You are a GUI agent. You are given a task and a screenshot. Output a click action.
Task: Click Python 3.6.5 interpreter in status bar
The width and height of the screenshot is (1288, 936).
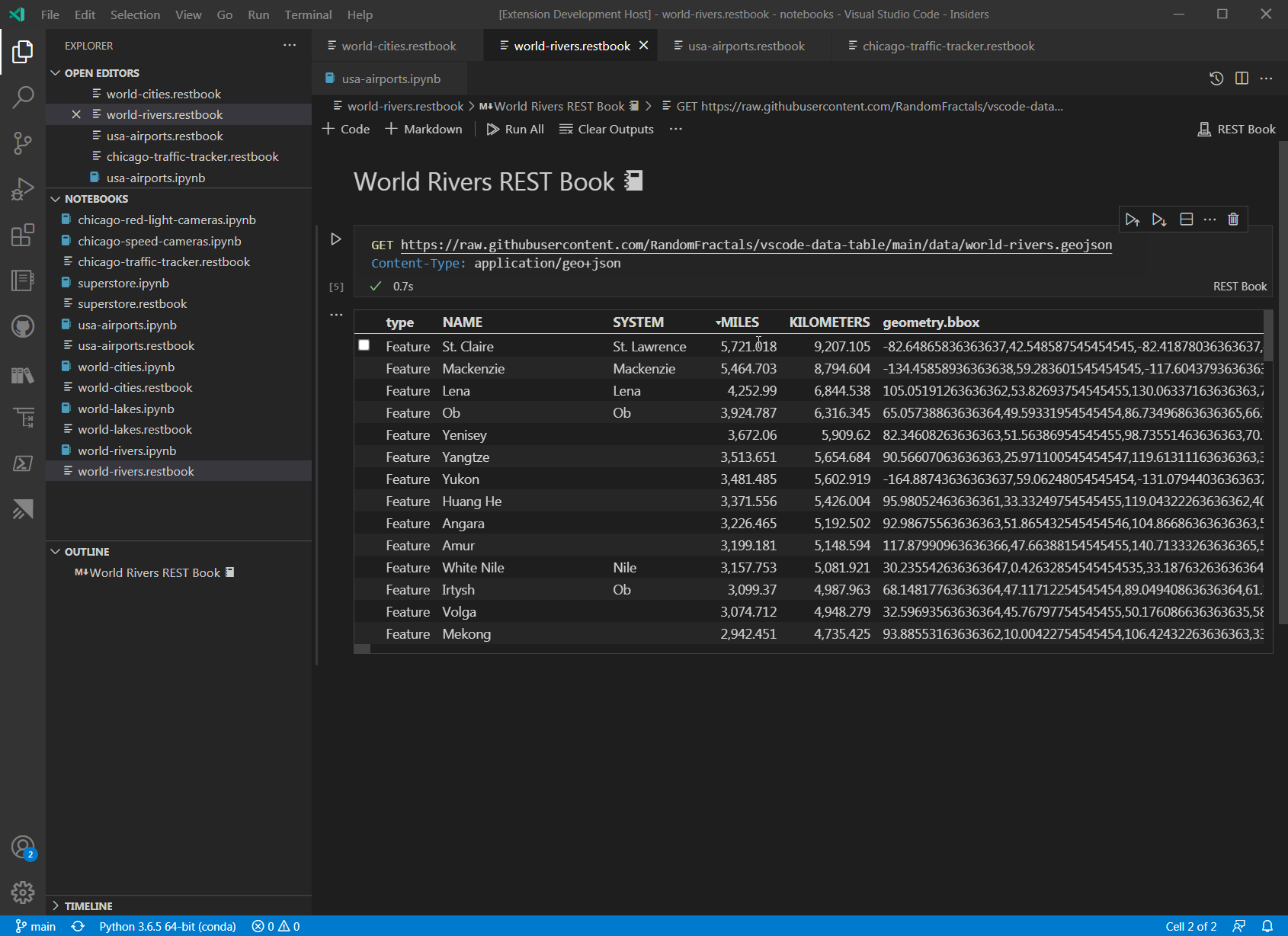coord(168,926)
